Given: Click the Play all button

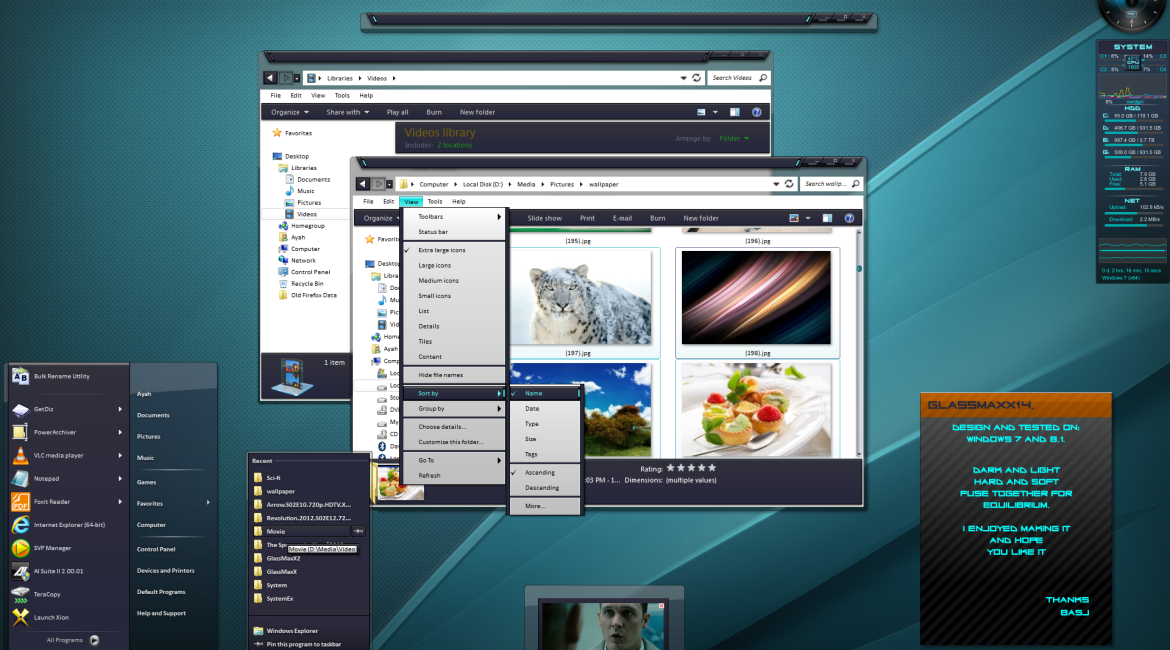Looking at the screenshot, I should (397, 112).
